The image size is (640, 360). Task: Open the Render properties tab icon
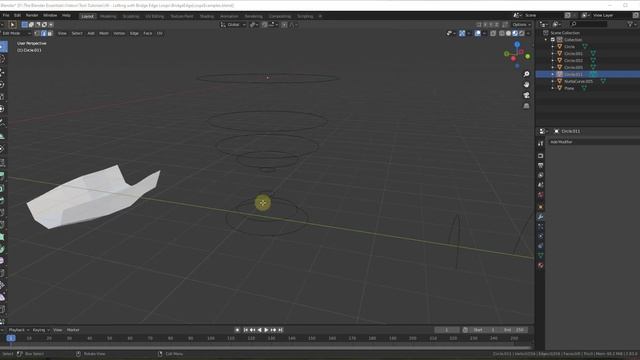pyautogui.click(x=540, y=156)
